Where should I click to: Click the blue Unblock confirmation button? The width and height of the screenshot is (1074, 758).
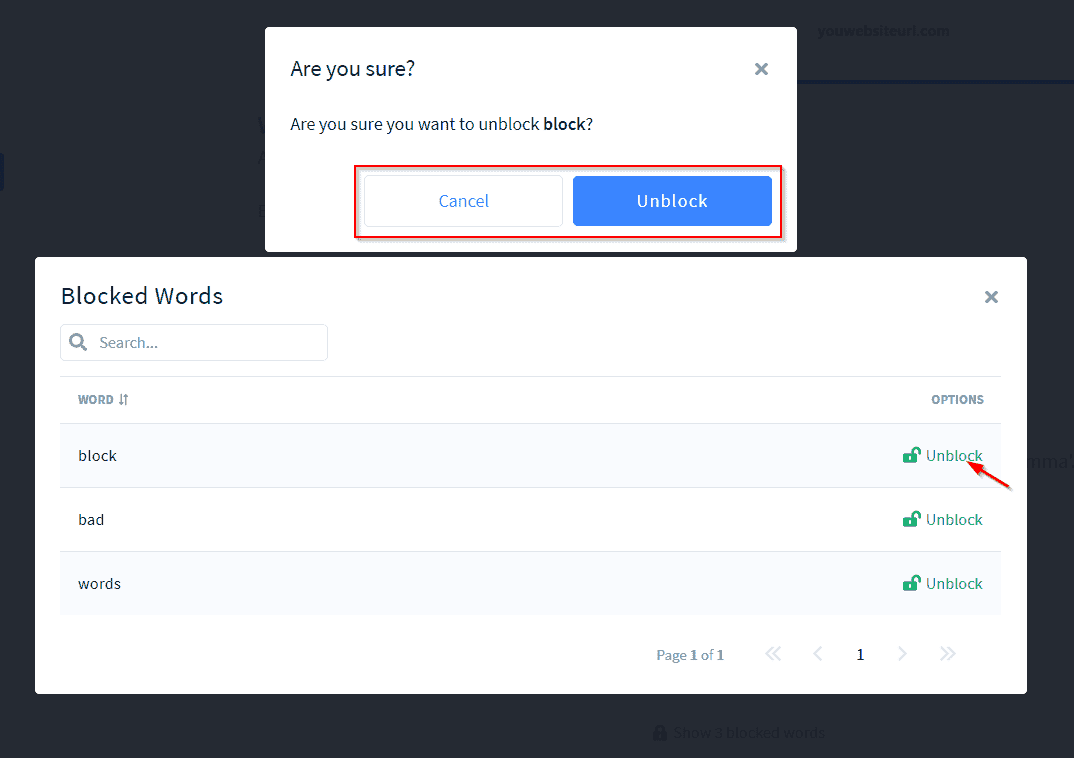point(672,201)
